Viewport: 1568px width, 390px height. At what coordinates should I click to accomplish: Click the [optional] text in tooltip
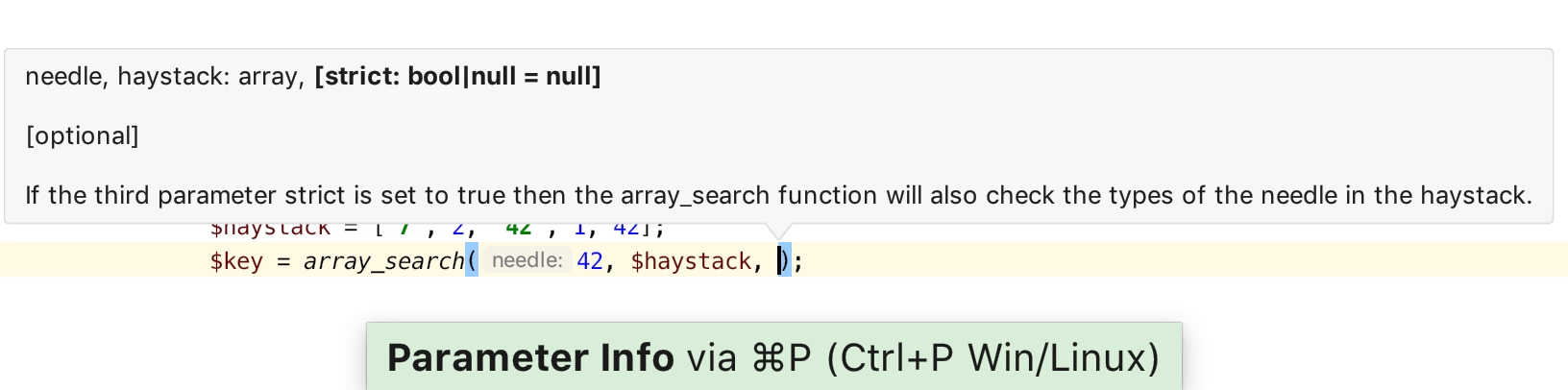(82, 135)
